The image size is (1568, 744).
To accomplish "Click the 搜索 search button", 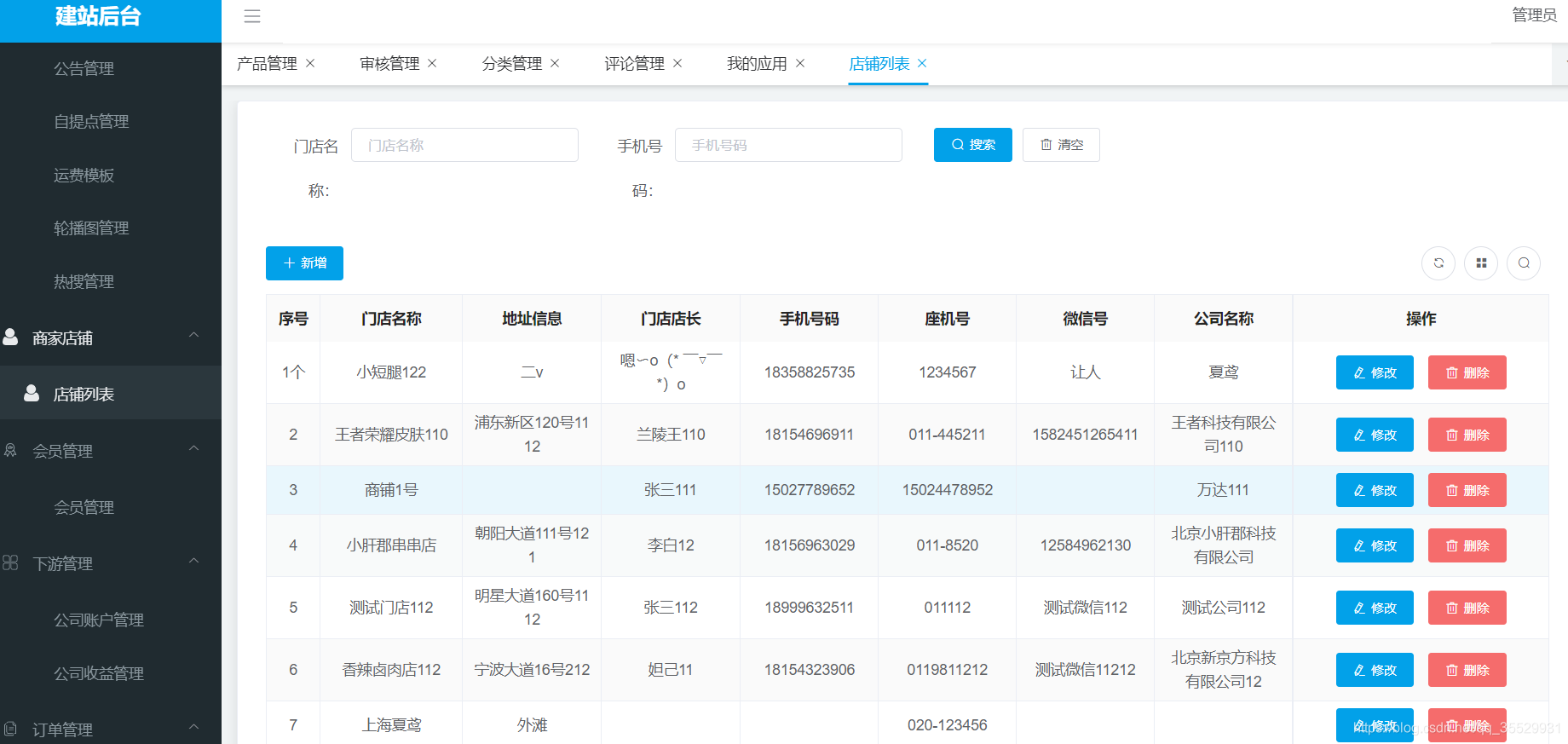I will pyautogui.click(x=973, y=145).
